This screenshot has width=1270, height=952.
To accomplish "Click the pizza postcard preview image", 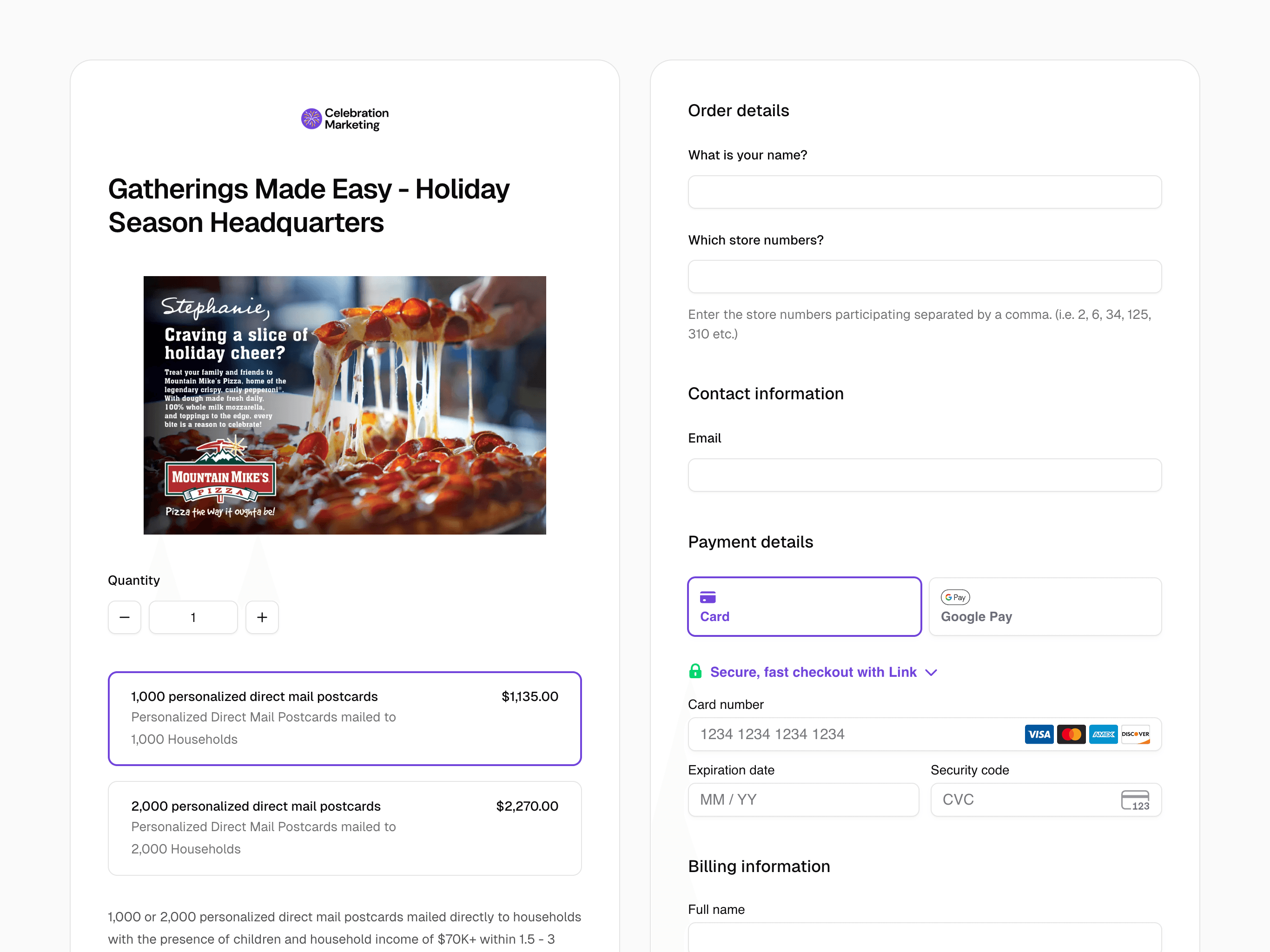I will click(x=344, y=405).
